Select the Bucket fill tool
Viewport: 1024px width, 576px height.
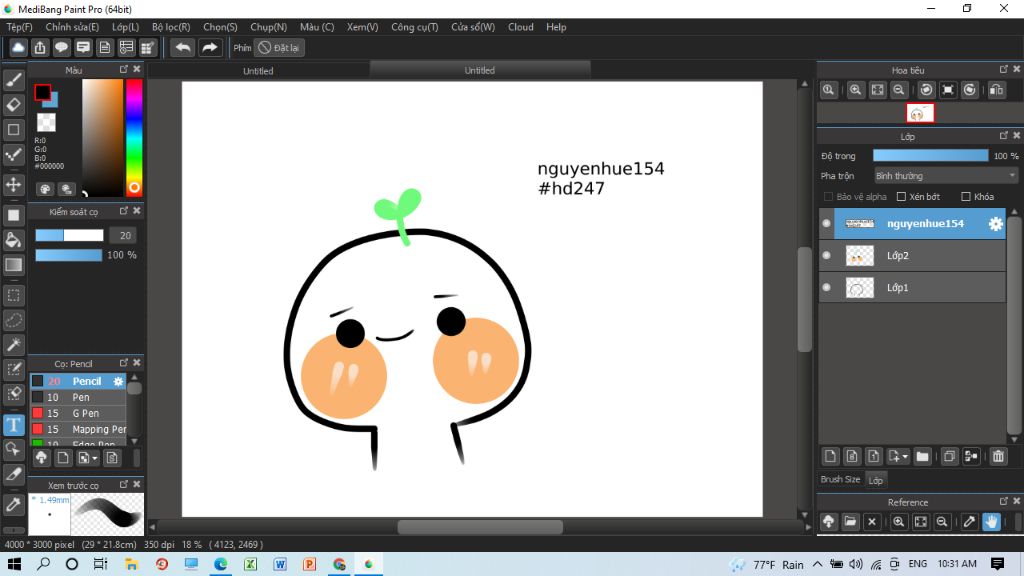pos(14,240)
